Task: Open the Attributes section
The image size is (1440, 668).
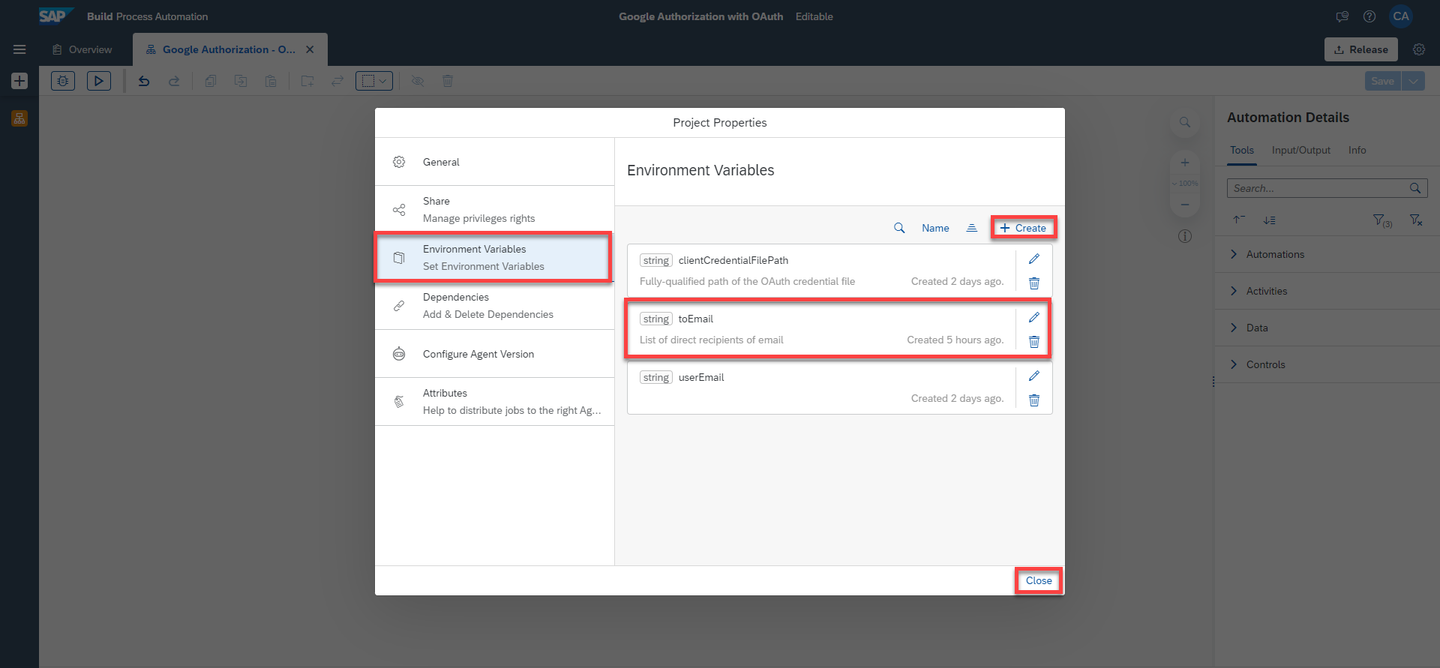Action: 494,401
